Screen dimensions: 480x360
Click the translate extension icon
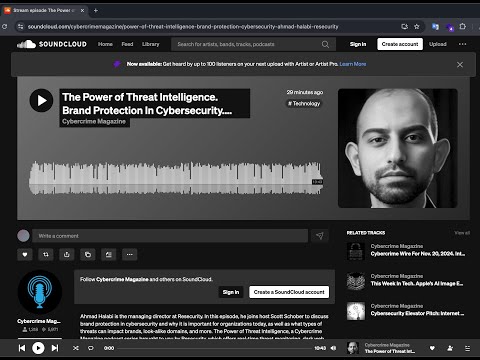(x=435, y=26)
